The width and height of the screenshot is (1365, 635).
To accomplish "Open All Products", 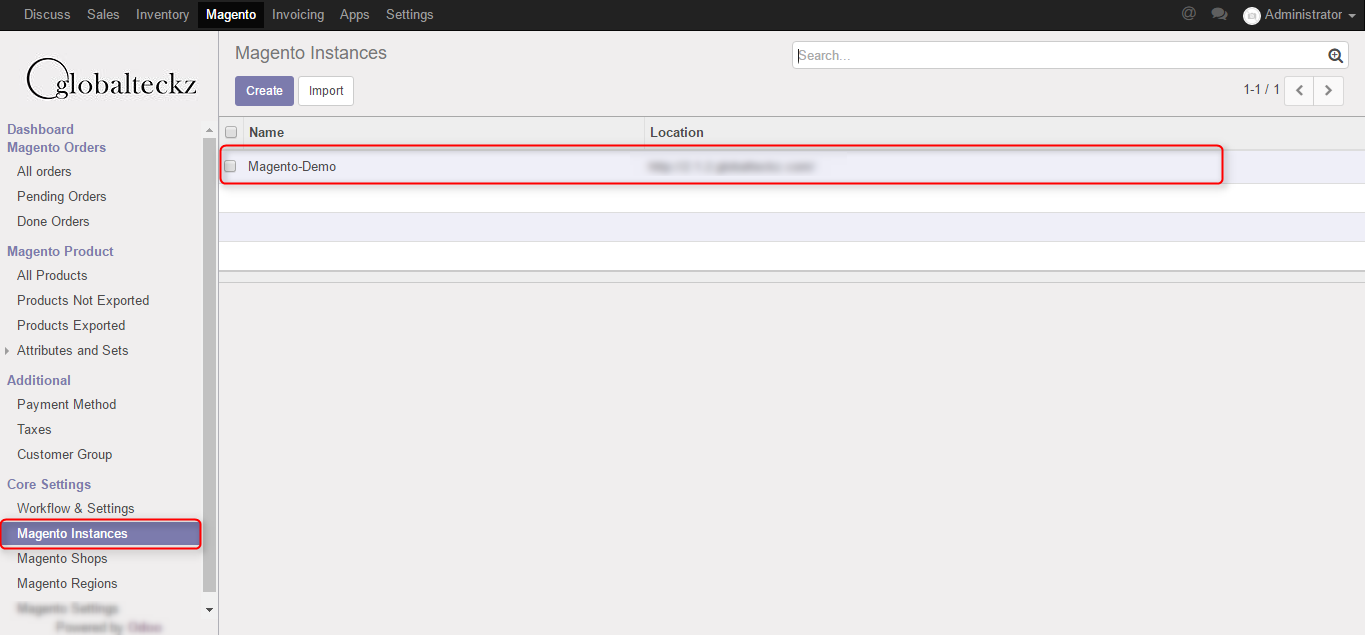I will pos(52,276).
